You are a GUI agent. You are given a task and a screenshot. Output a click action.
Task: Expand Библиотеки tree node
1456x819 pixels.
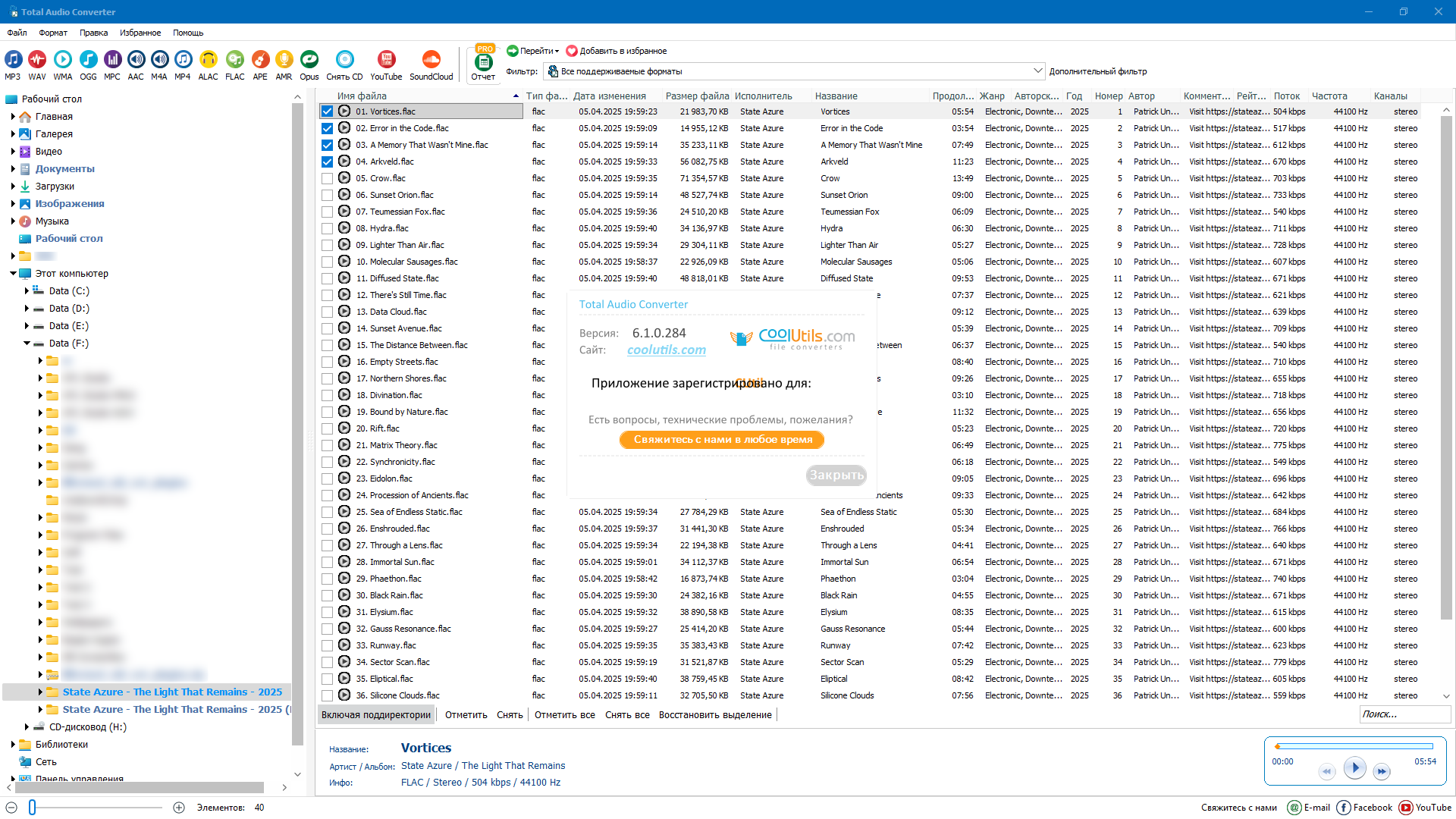[x=13, y=745]
